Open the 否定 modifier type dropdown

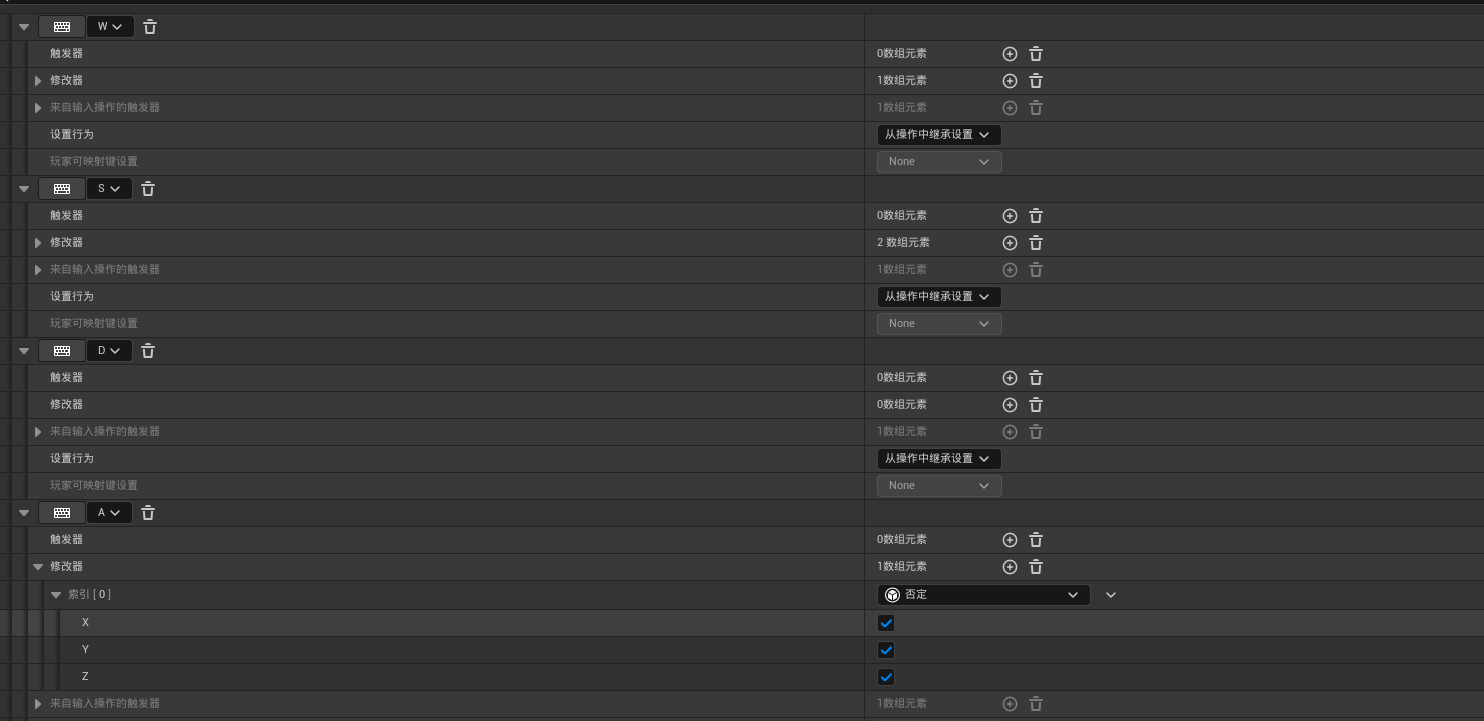point(983,595)
